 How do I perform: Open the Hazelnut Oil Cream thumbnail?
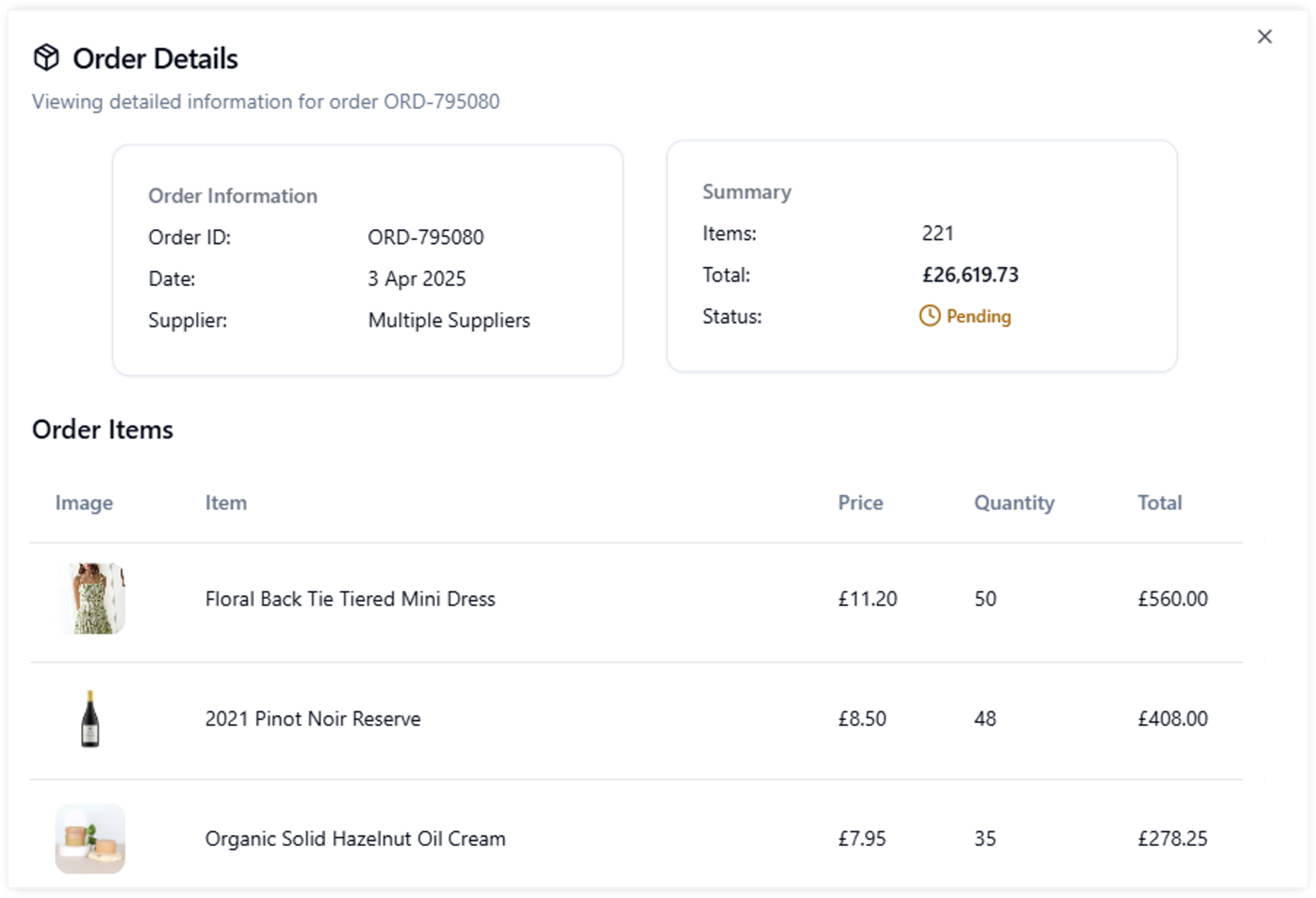(90, 838)
